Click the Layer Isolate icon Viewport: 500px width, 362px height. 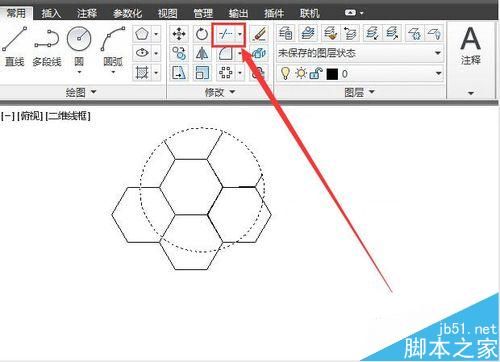pyautogui.click(x=372, y=33)
